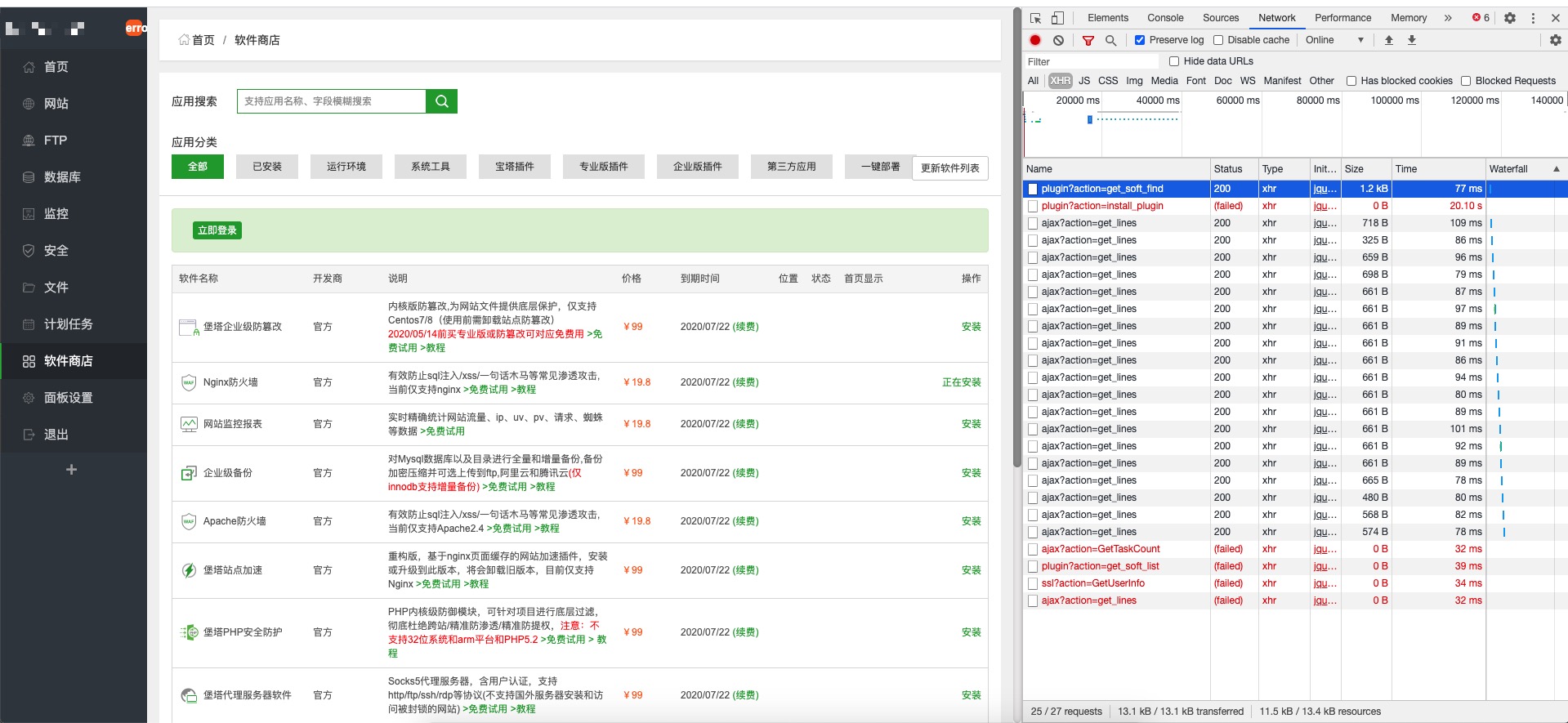
Task: Filter requests by JS type
Action: point(1084,81)
